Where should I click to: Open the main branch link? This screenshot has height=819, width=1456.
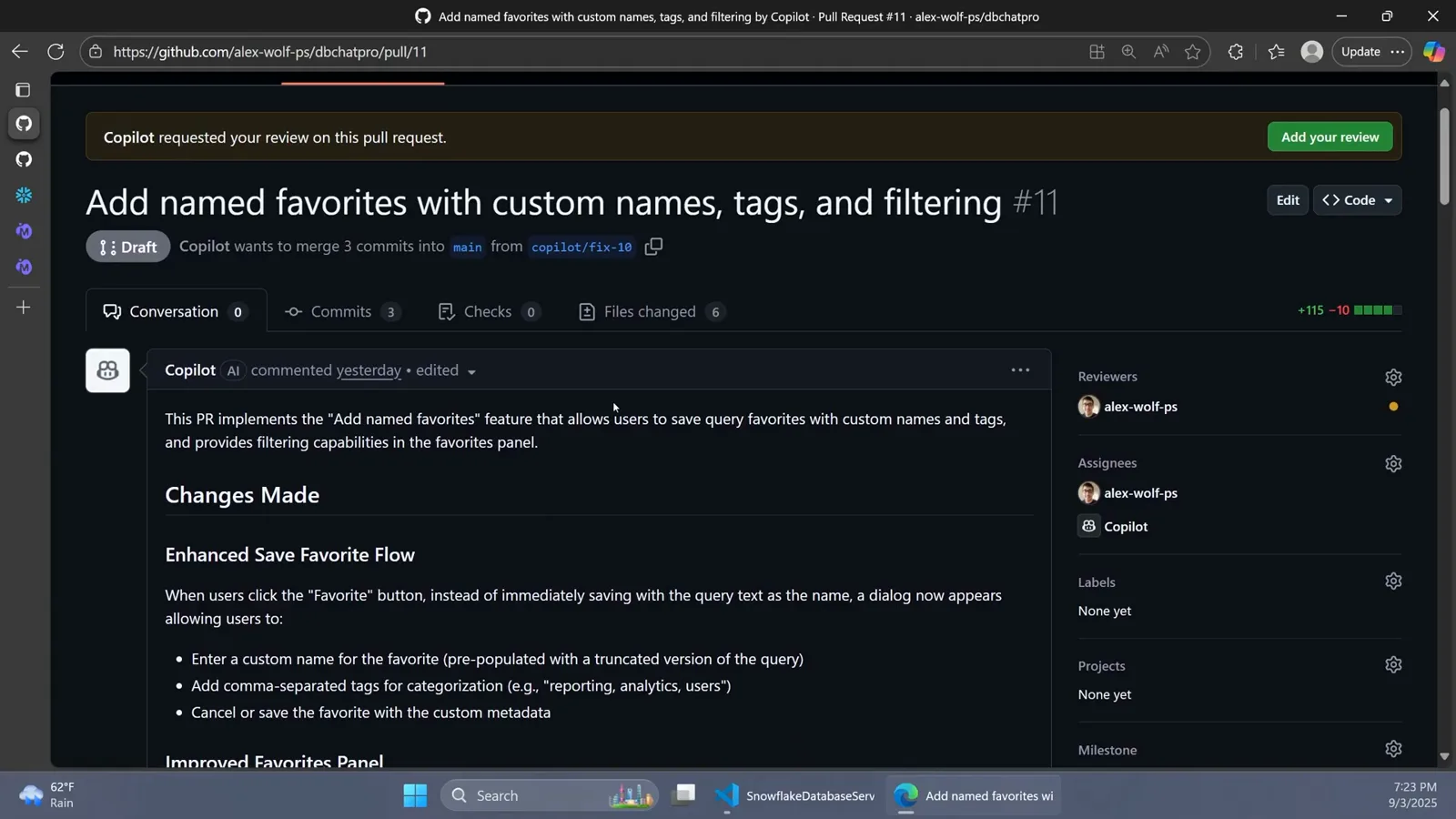[x=467, y=247]
